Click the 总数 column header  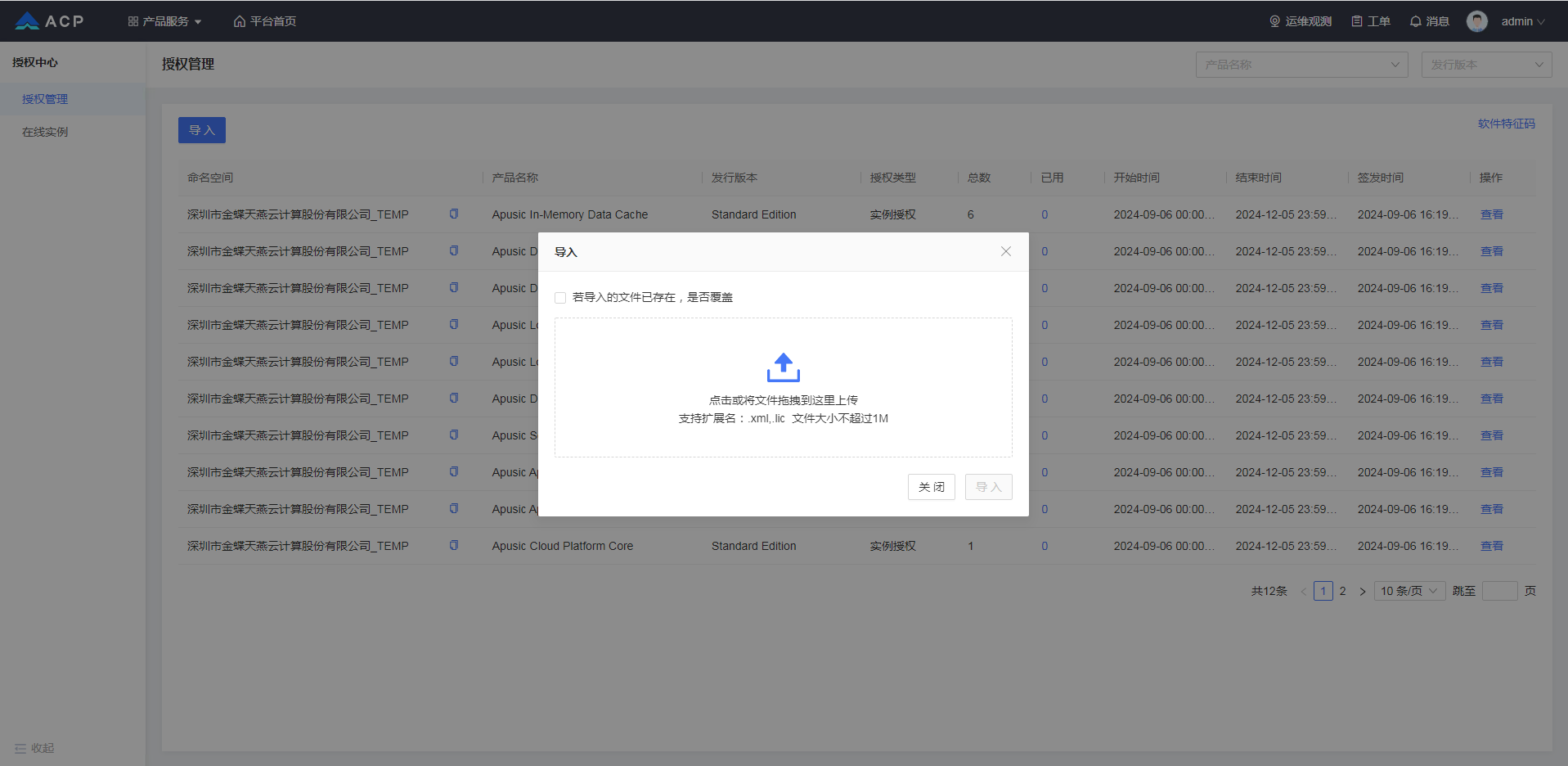[x=979, y=178]
